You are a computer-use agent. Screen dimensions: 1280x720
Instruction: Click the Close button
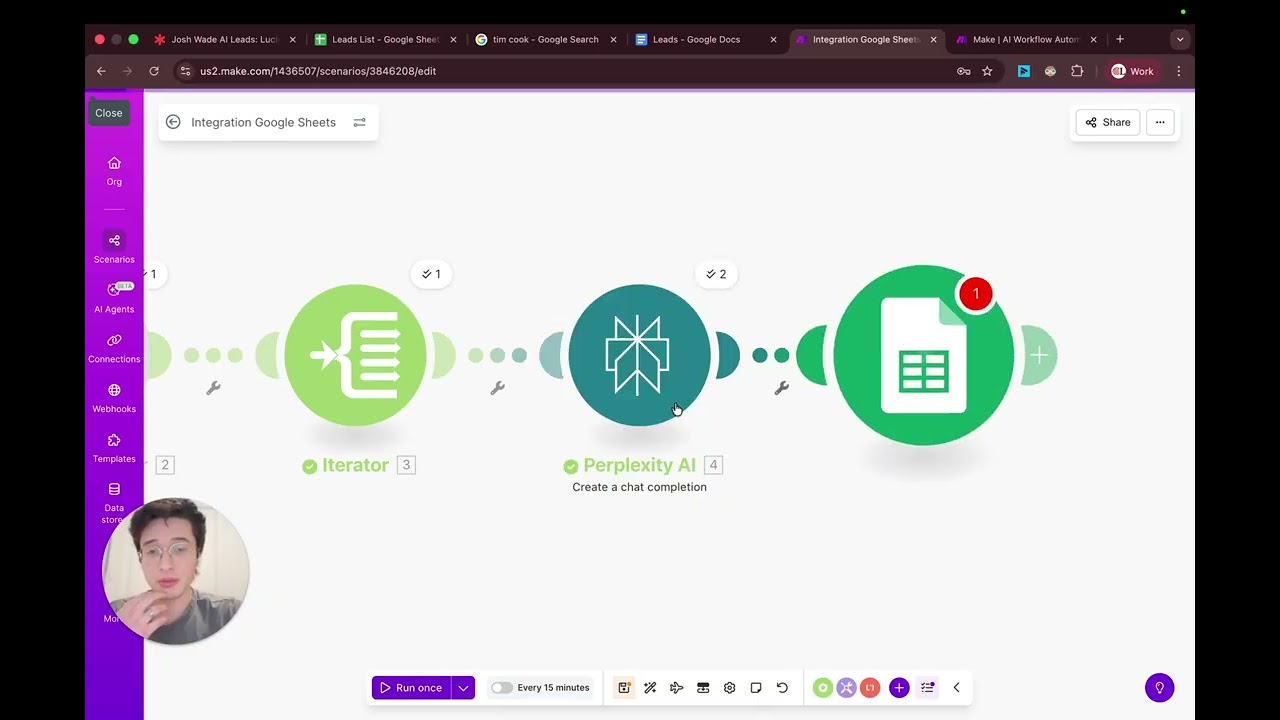pyautogui.click(x=109, y=113)
